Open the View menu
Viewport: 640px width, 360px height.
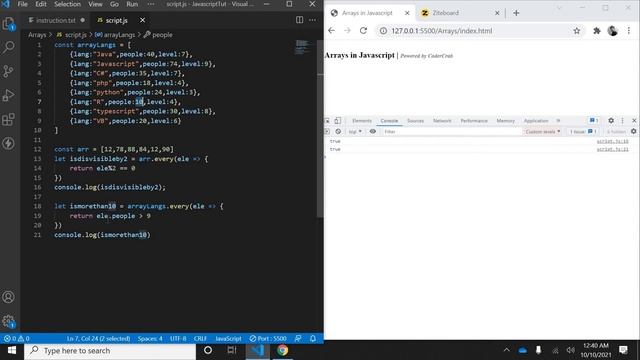coord(95,4)
